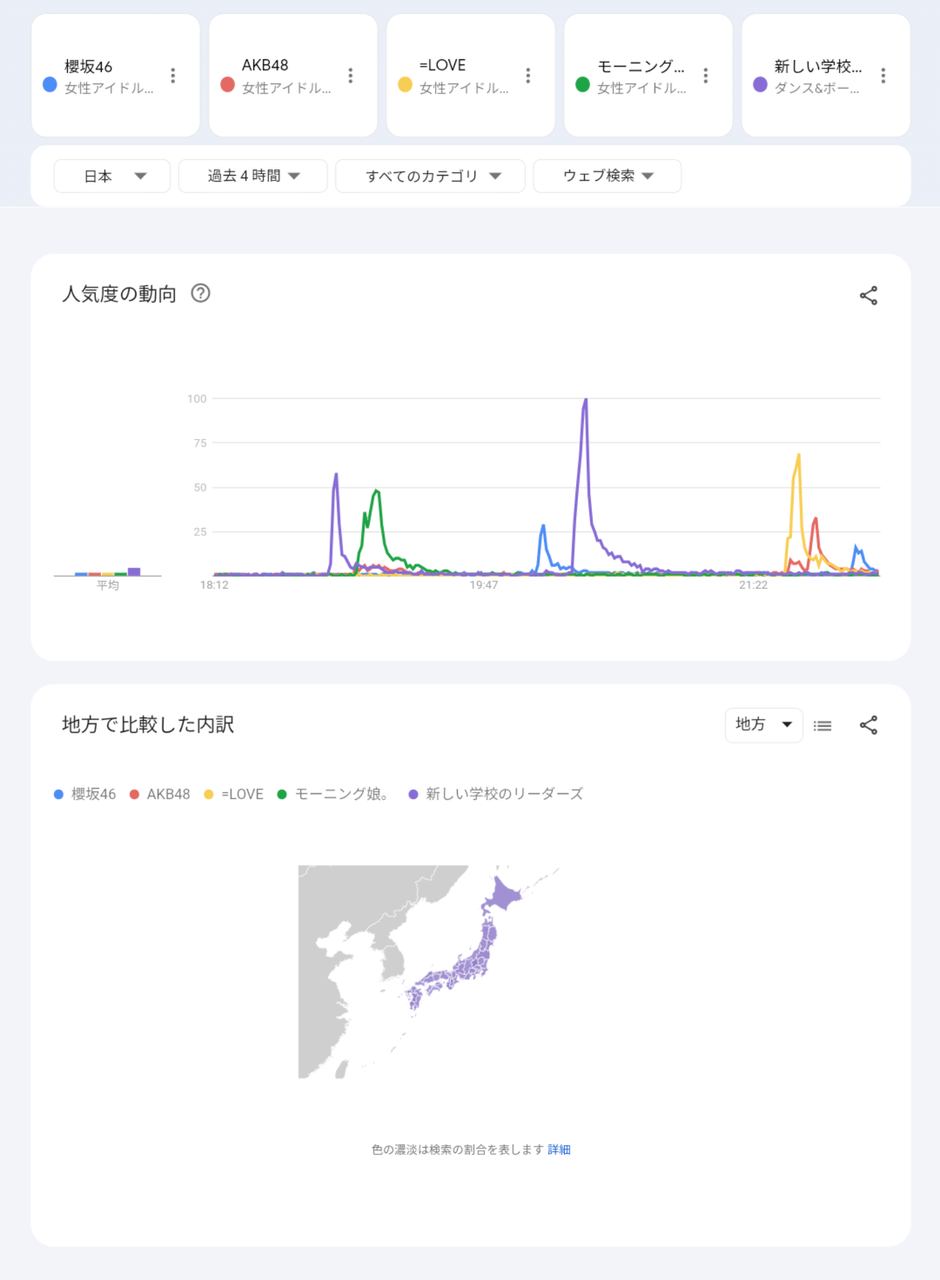
Task: Open the 詳細 link below the map
Action: (559, 1150)
